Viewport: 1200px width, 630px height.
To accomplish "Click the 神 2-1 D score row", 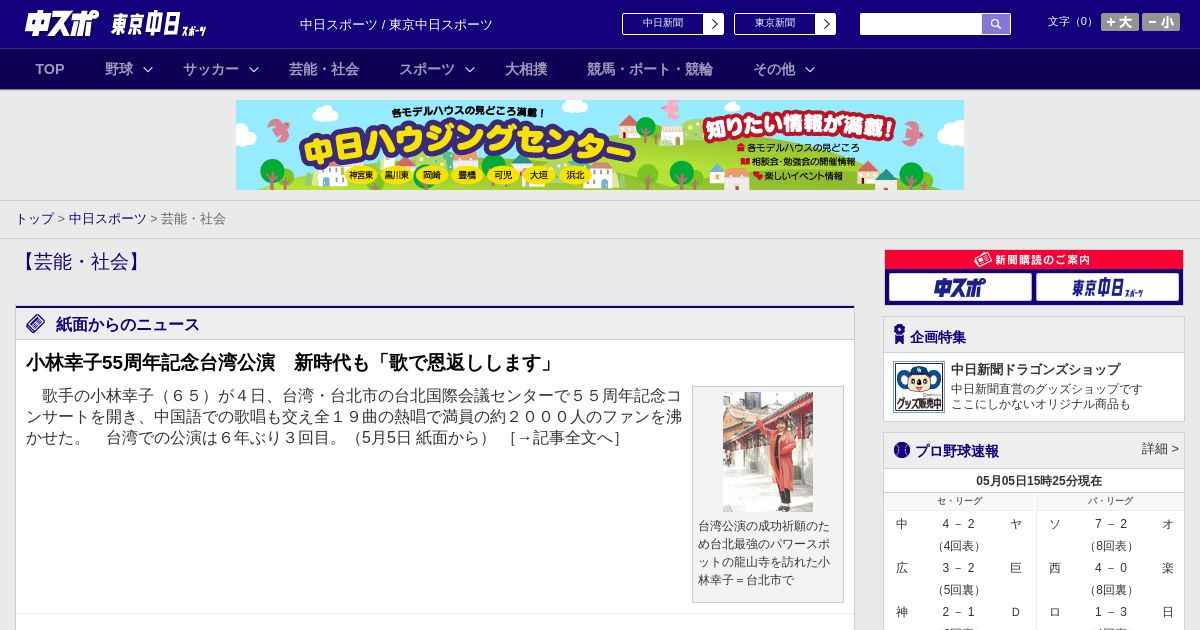I will [959, 612].
